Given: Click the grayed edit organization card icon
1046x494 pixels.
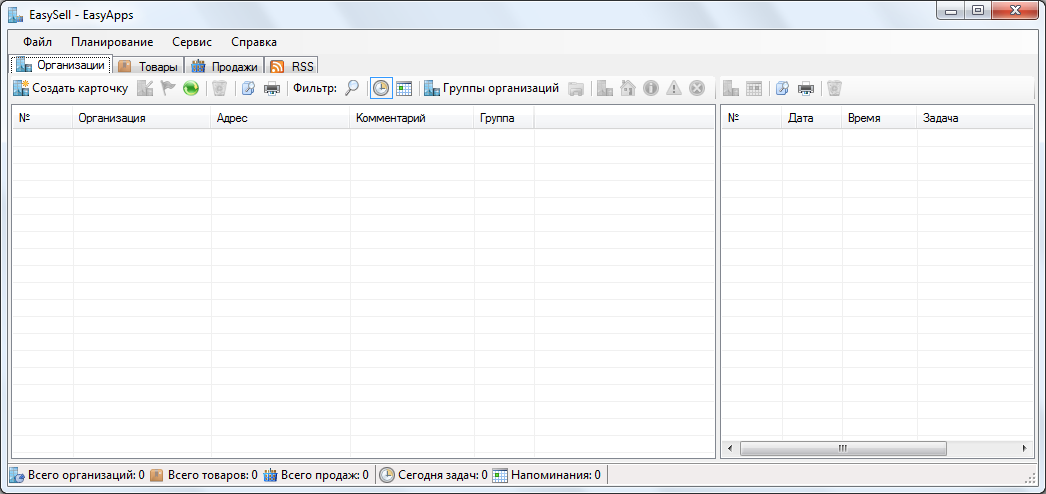Looking at the screenshot, I should click(x=145, y=88).
